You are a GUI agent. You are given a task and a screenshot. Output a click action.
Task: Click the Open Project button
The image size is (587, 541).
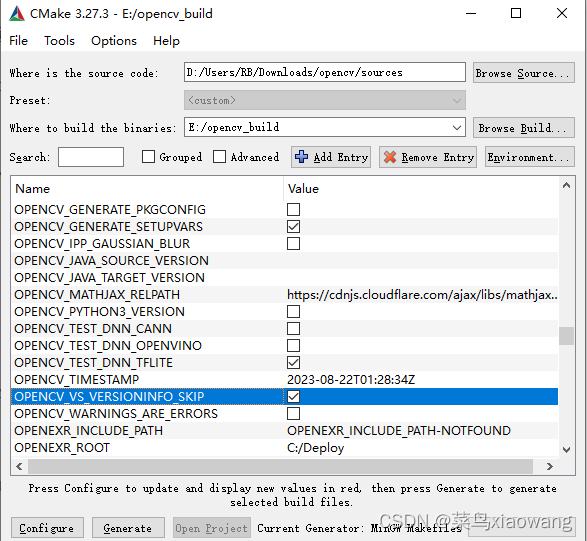(212, 528)
